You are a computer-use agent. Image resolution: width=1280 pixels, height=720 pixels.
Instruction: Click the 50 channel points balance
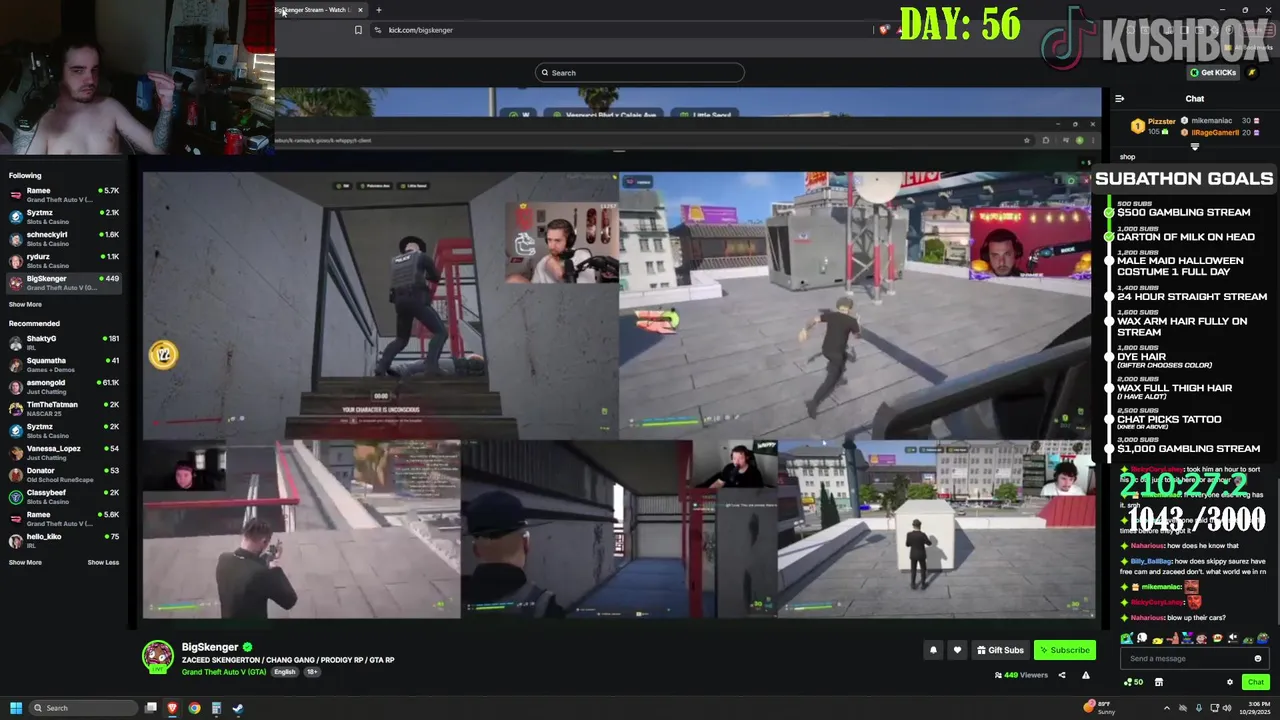coord(1134,682)
